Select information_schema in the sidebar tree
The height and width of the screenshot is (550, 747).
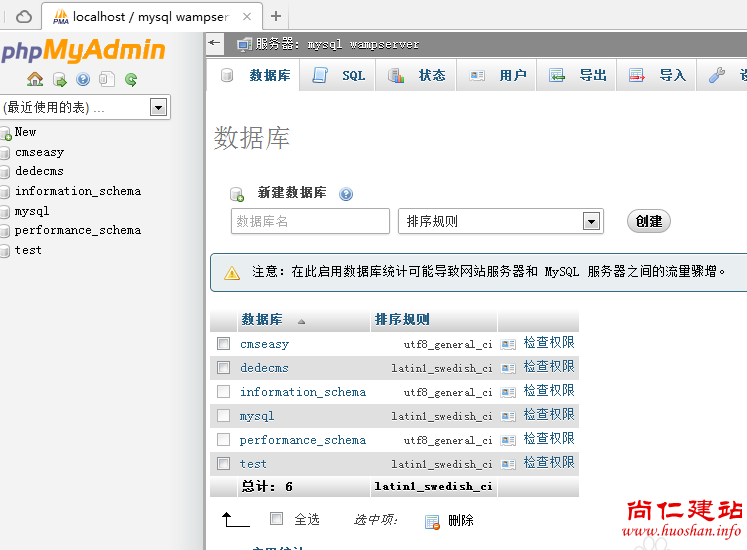pos(77,191)
